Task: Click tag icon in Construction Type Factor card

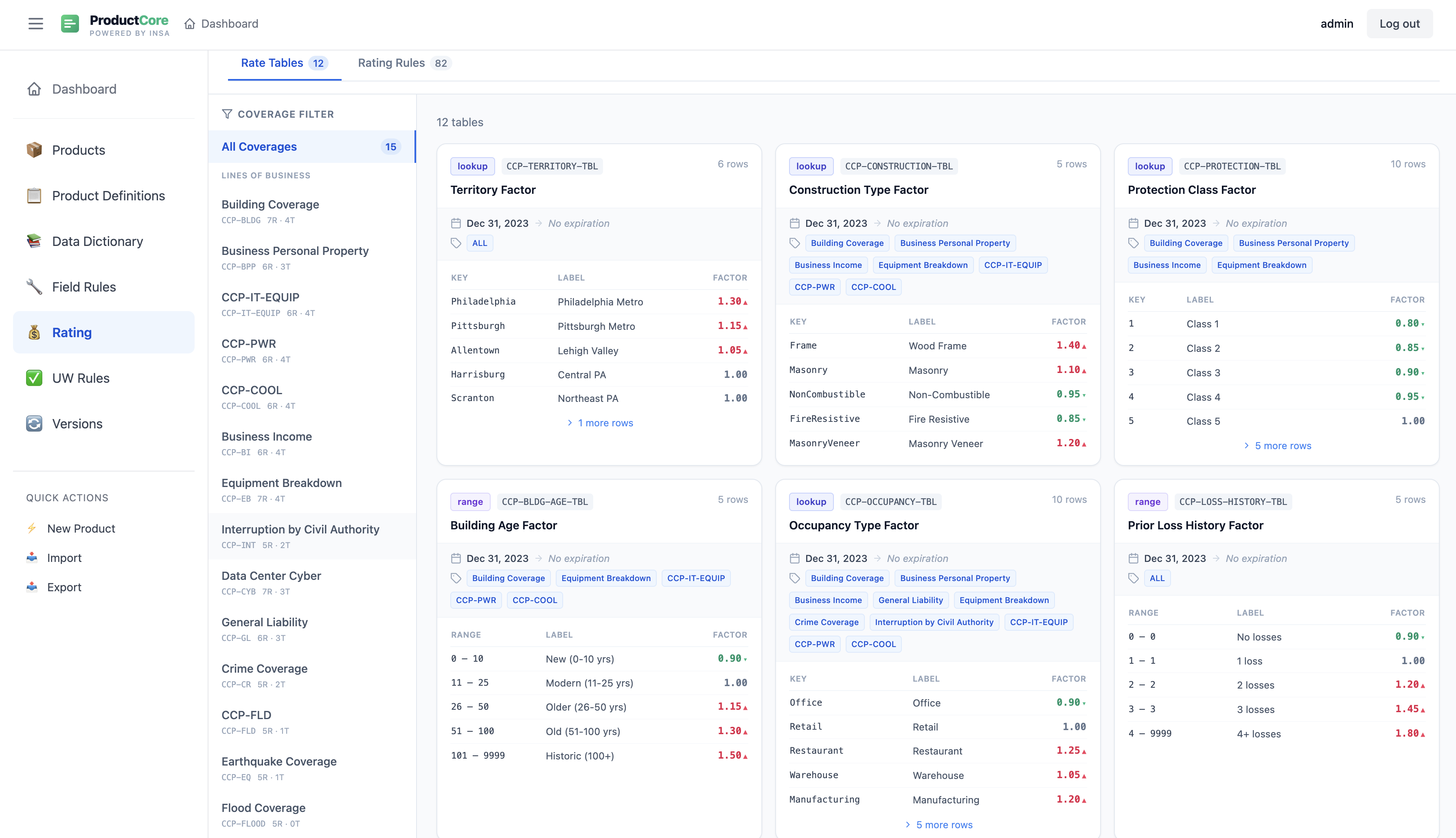Action: 795,243
